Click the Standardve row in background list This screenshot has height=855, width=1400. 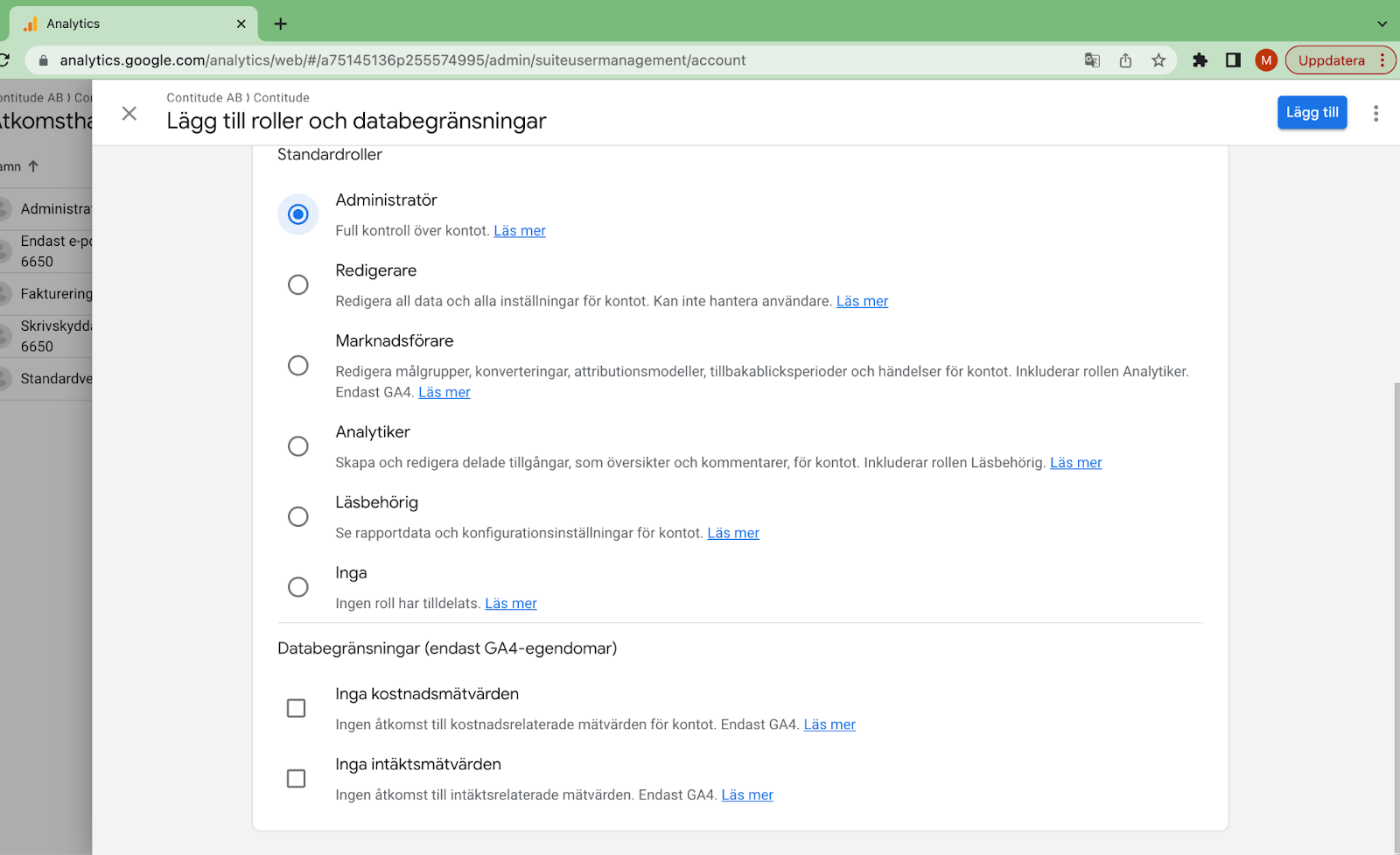(45, 379)
